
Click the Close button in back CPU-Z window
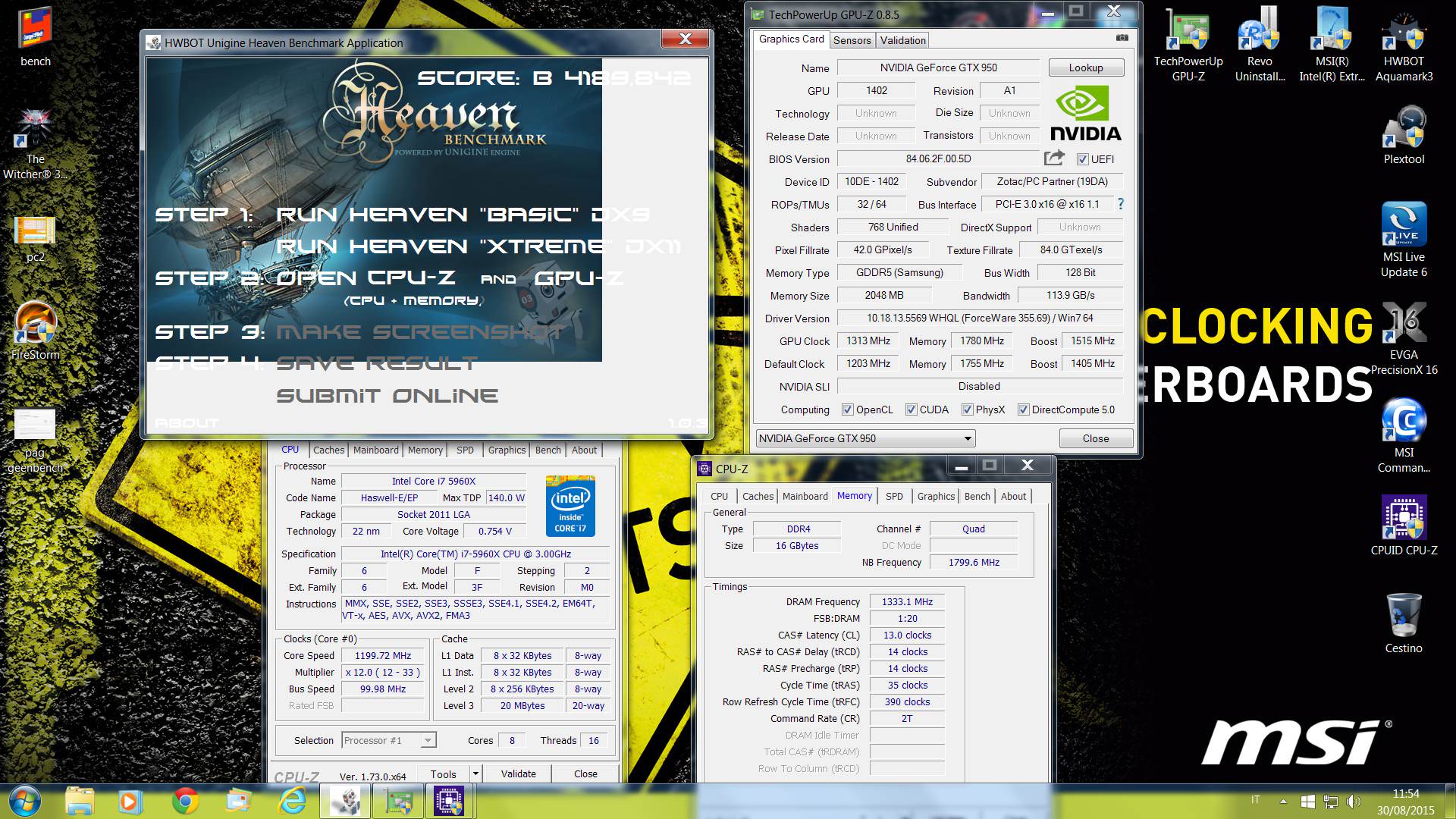[585, 773]
